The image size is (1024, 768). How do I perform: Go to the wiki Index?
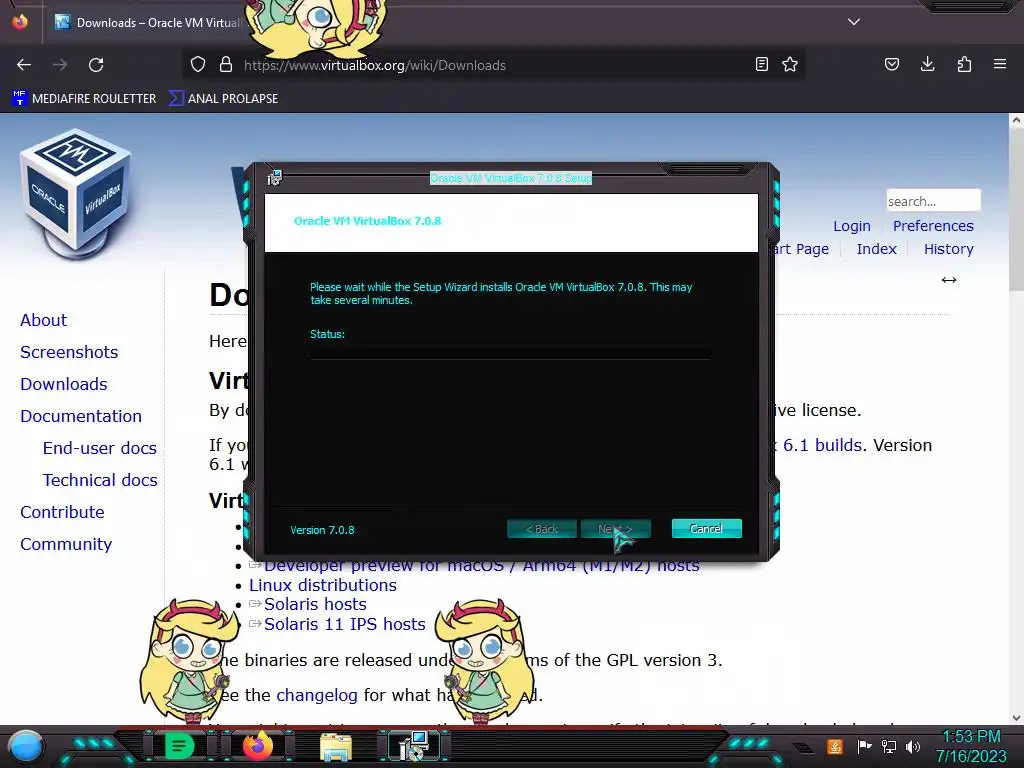[876, 249]
